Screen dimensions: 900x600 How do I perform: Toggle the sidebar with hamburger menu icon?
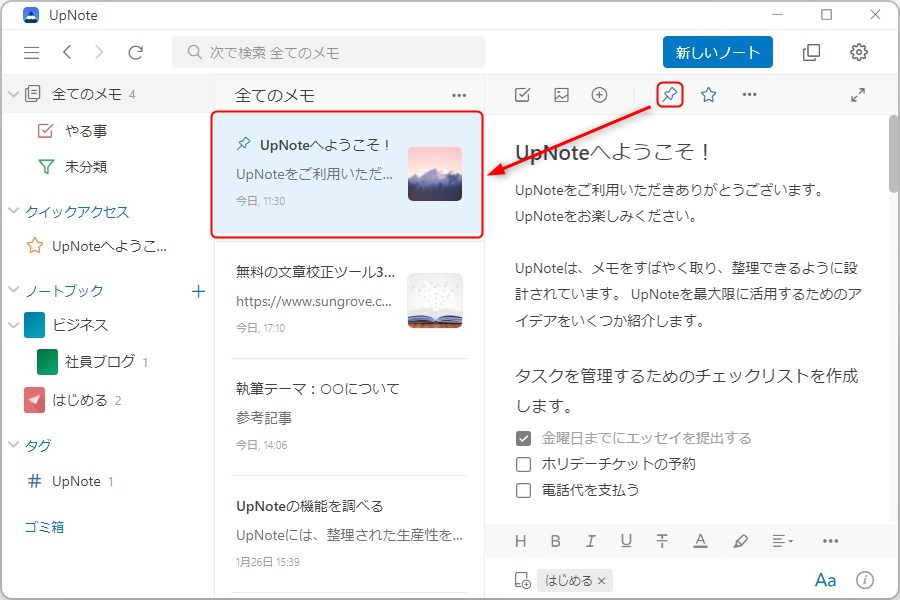32,53
